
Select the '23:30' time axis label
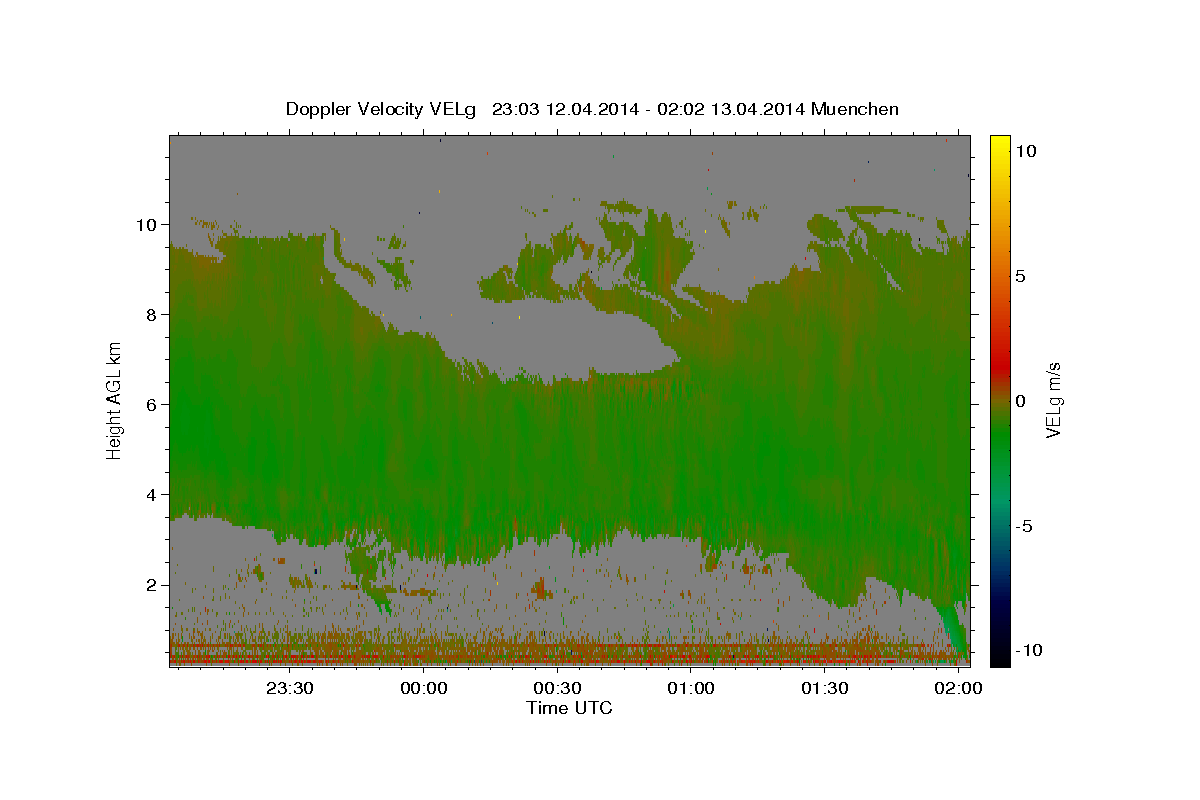[290, 688]
